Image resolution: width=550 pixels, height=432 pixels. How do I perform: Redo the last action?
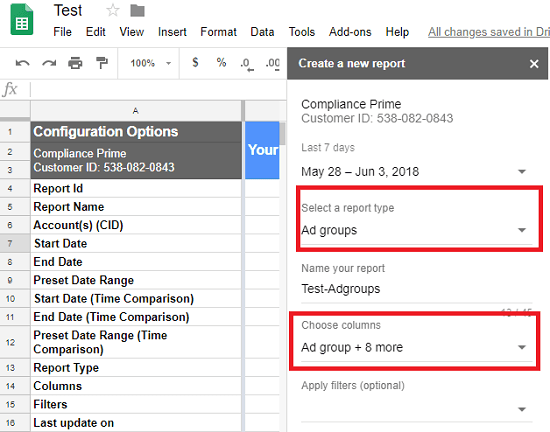(x=49, y=63)
